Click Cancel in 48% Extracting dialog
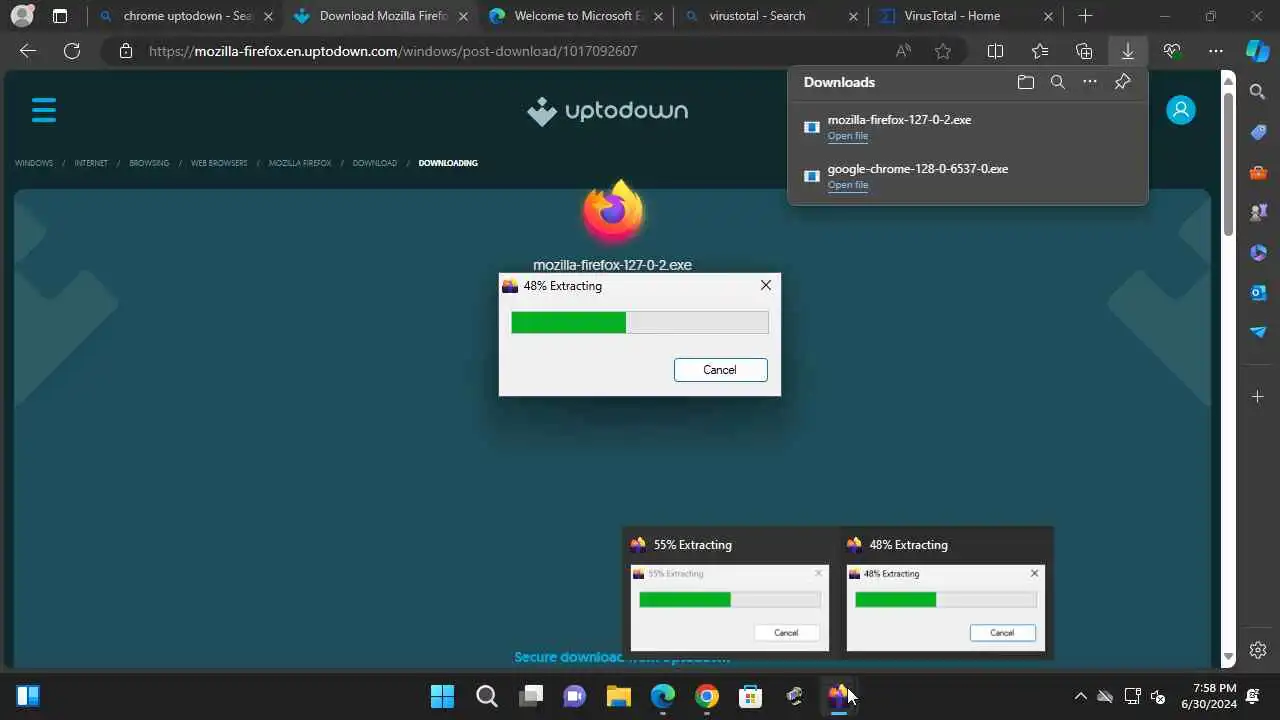 720,370
